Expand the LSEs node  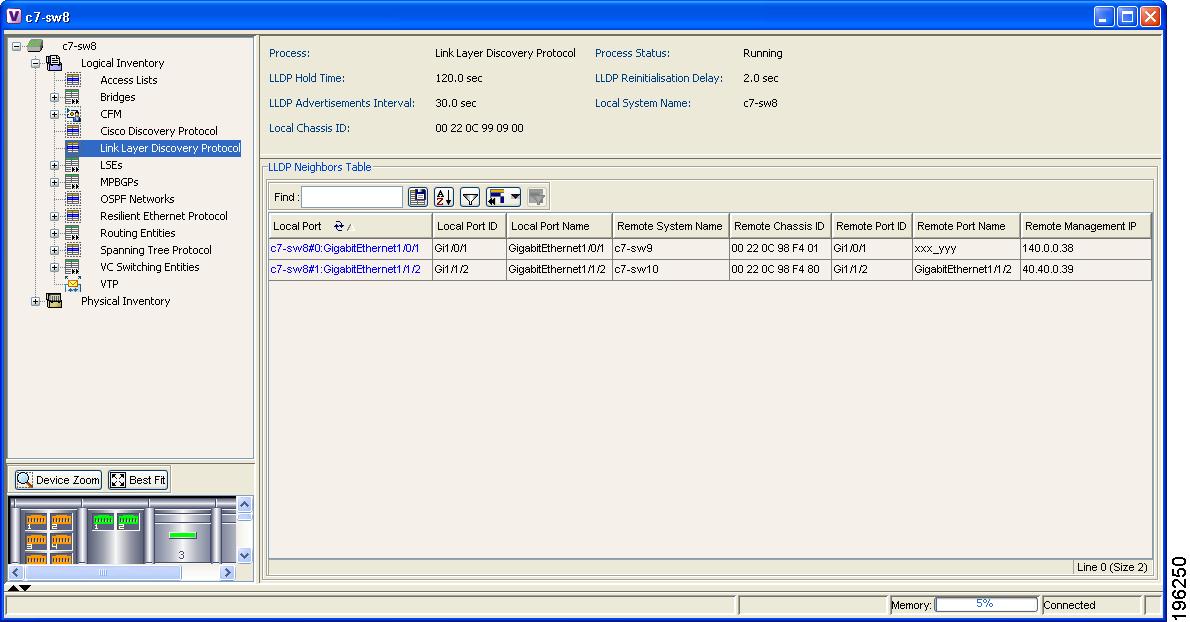coord(55,165)
